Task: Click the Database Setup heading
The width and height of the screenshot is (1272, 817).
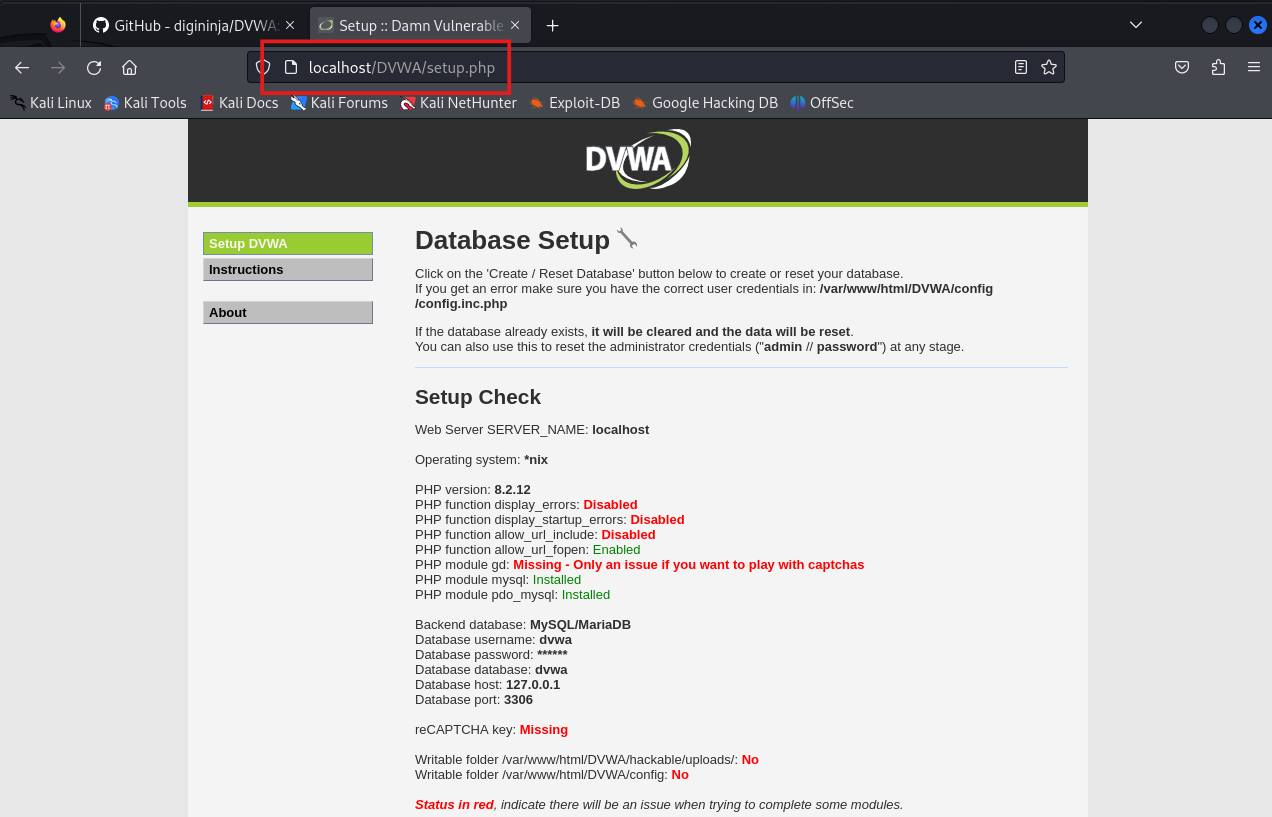Action: pyautogui.click(x=512, y=240)
